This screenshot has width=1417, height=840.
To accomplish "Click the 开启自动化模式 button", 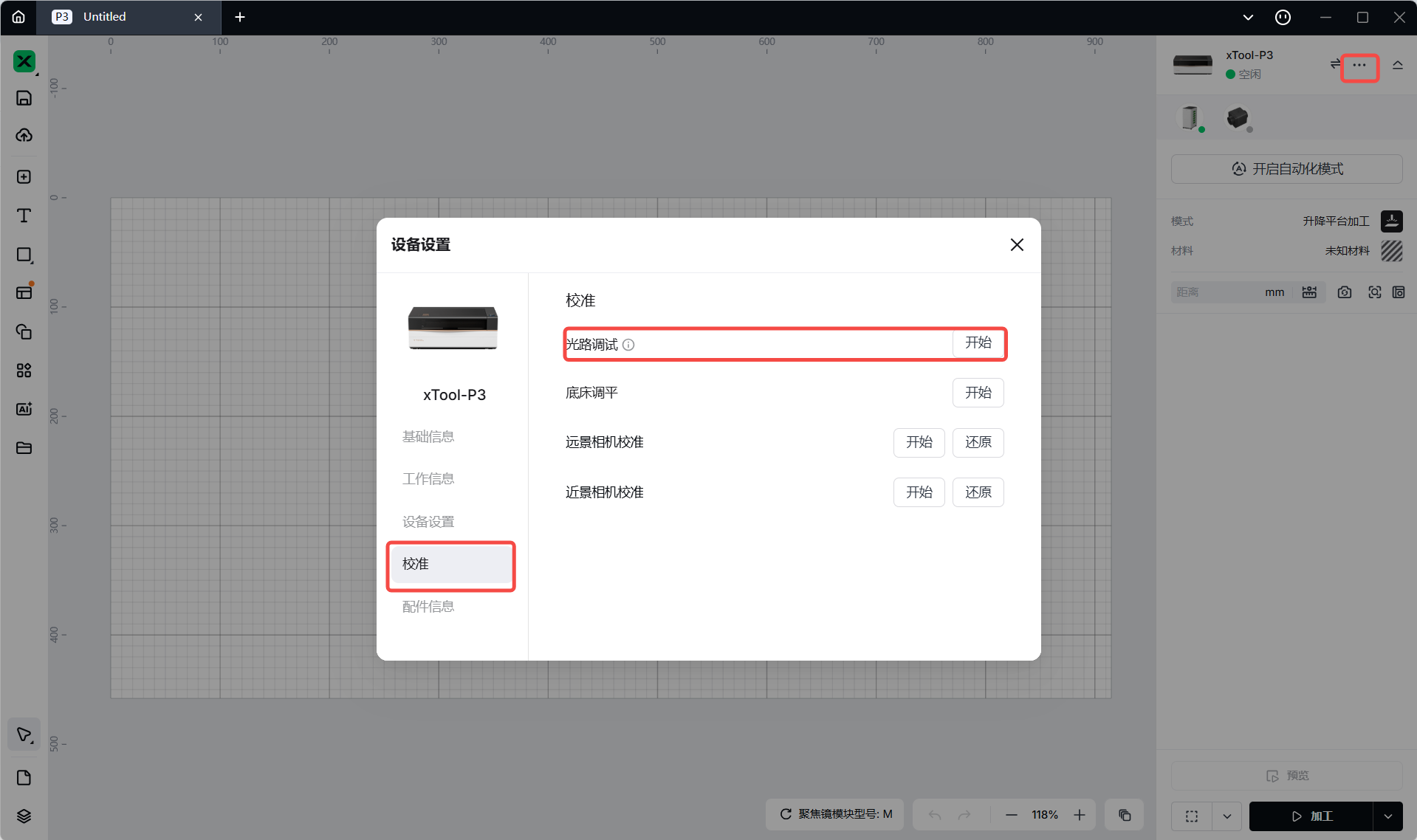I will 1286,169.
